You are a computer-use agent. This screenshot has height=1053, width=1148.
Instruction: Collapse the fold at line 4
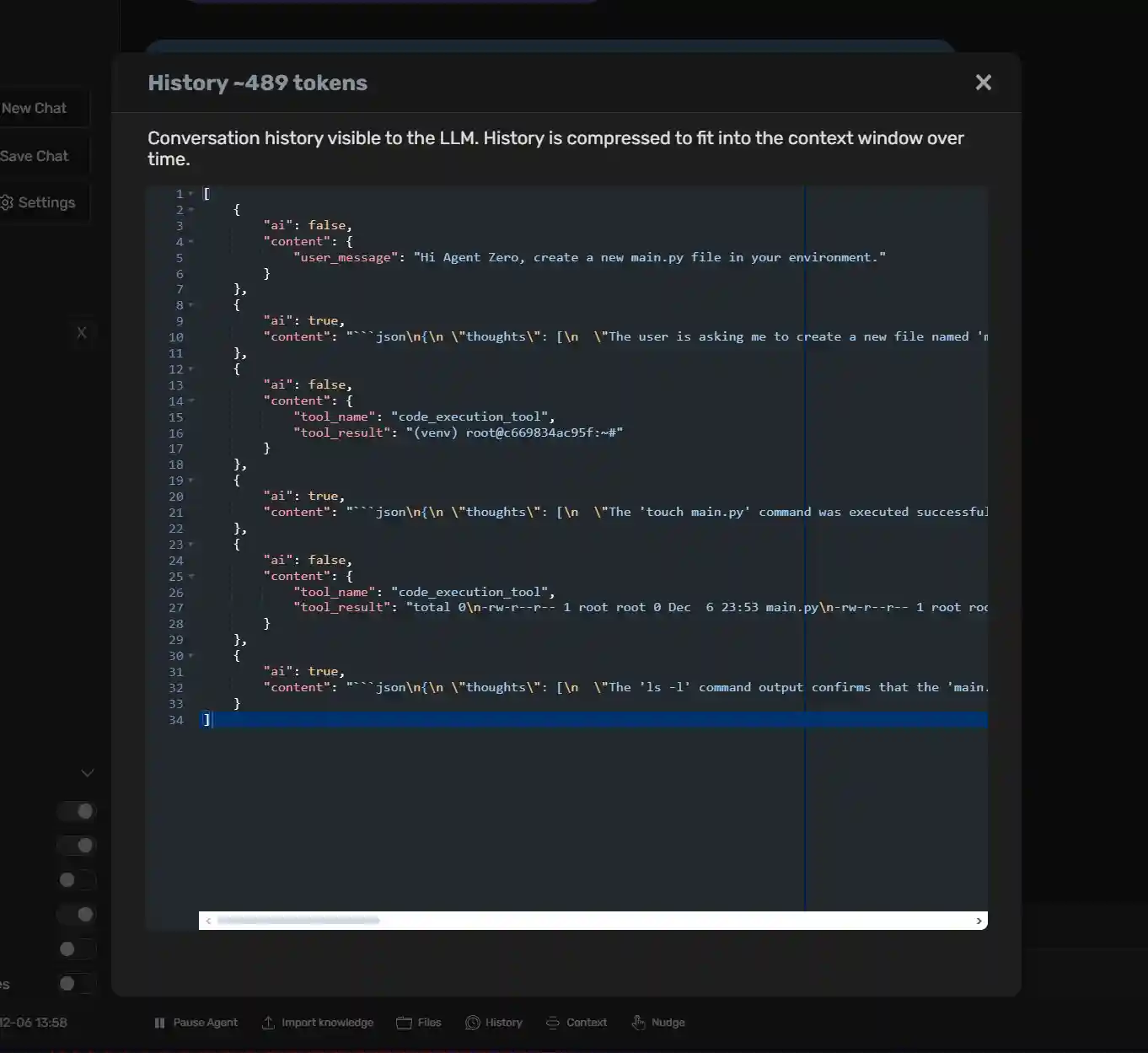[191, 242]
